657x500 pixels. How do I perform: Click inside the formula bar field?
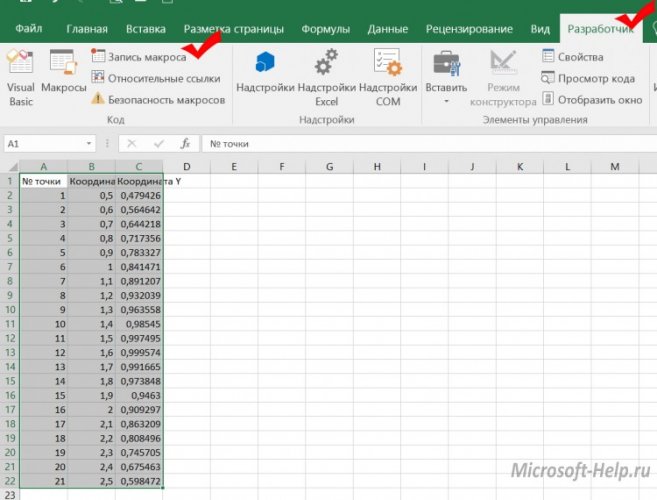coord(420,144)
